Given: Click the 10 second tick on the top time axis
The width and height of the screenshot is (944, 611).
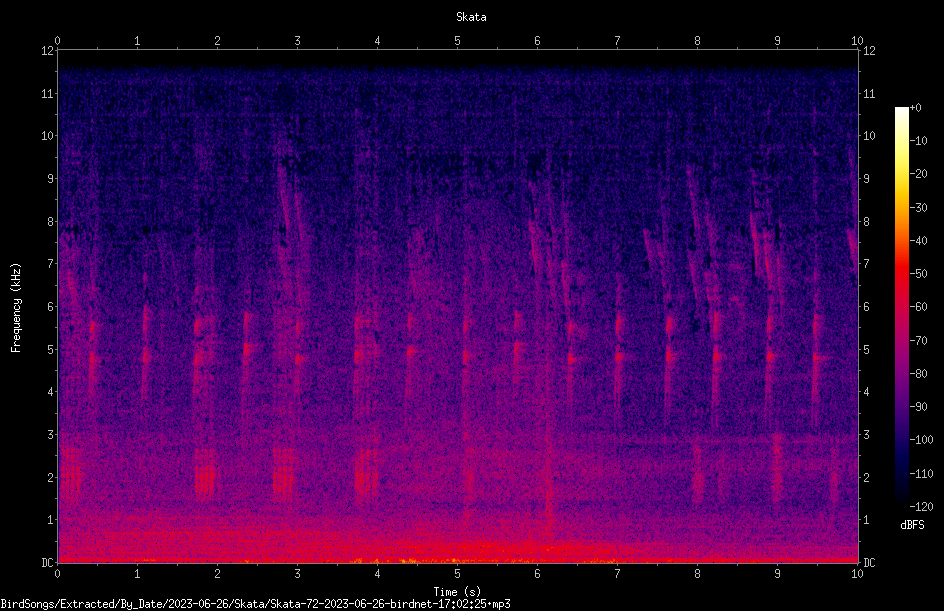Looking at the screenshot, I should pyautogui.click(x=857, y=41).
